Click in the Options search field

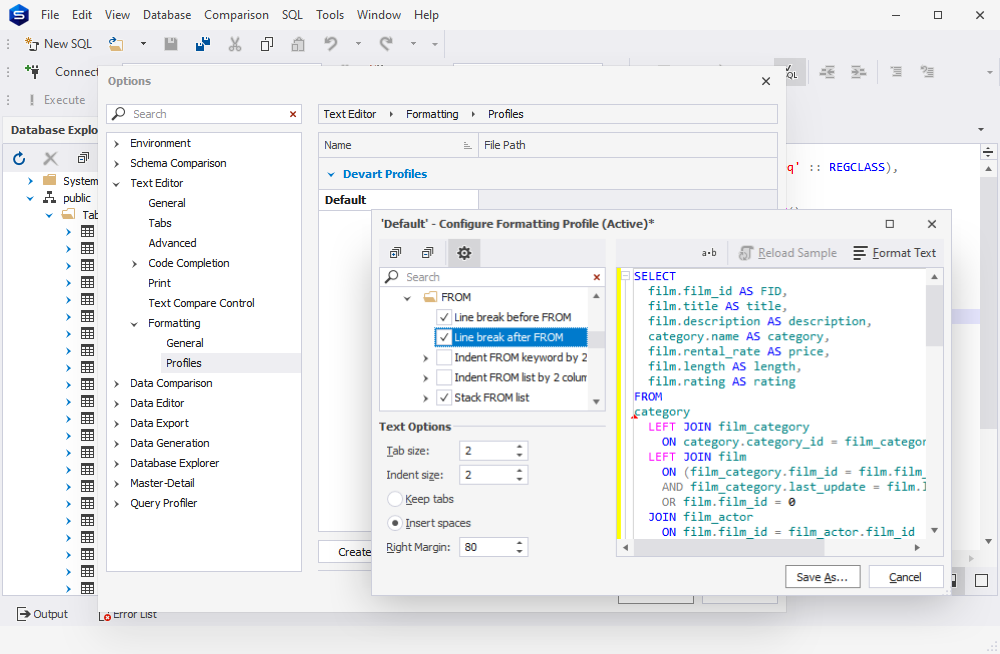[x=200, y=113]
